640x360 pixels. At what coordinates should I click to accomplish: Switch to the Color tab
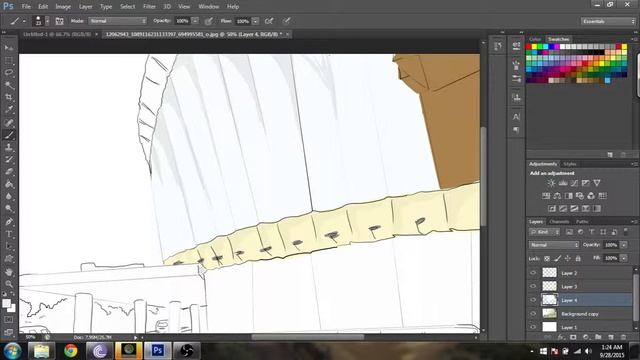[535, 39]
